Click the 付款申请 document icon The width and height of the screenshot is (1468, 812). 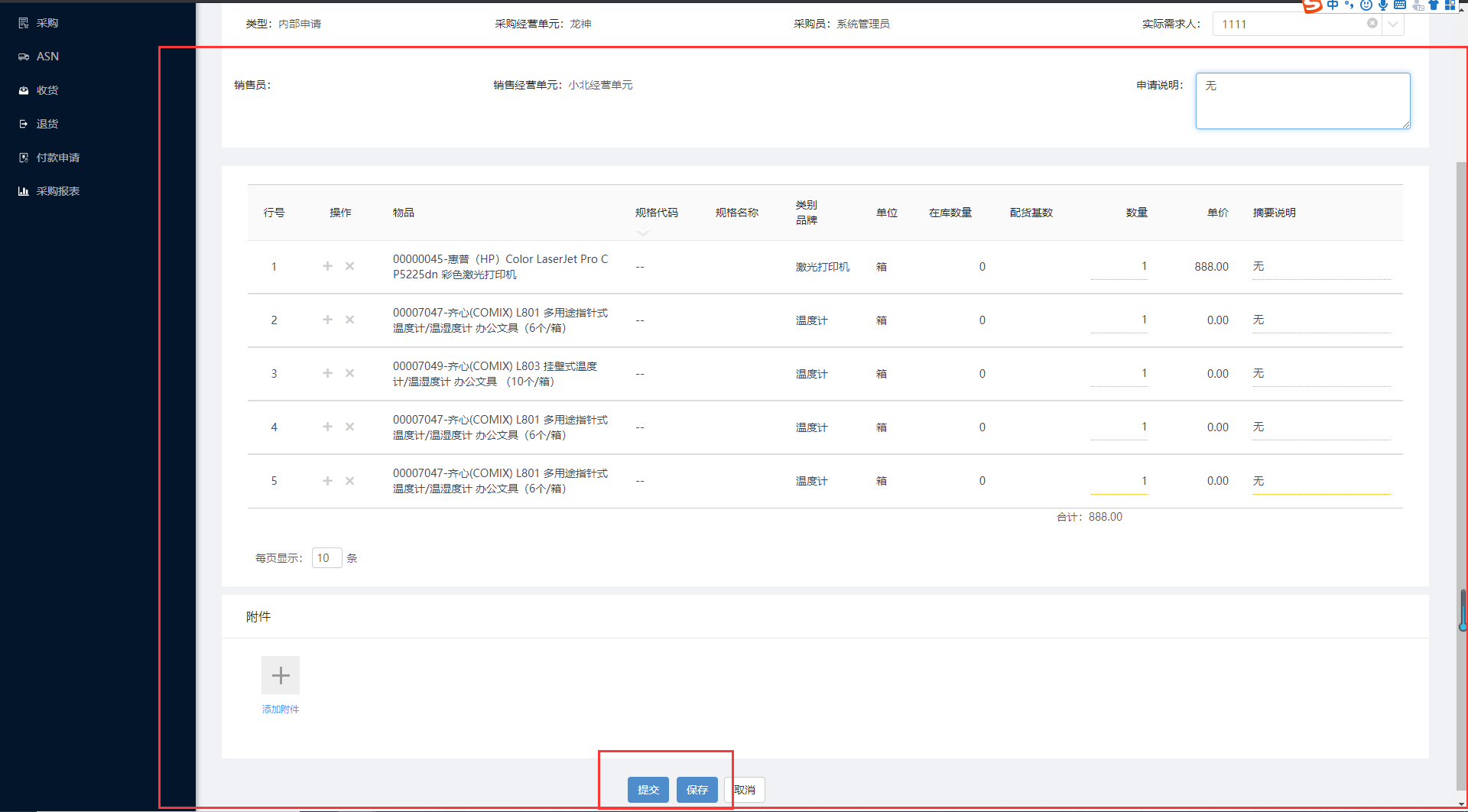point(24,158)
